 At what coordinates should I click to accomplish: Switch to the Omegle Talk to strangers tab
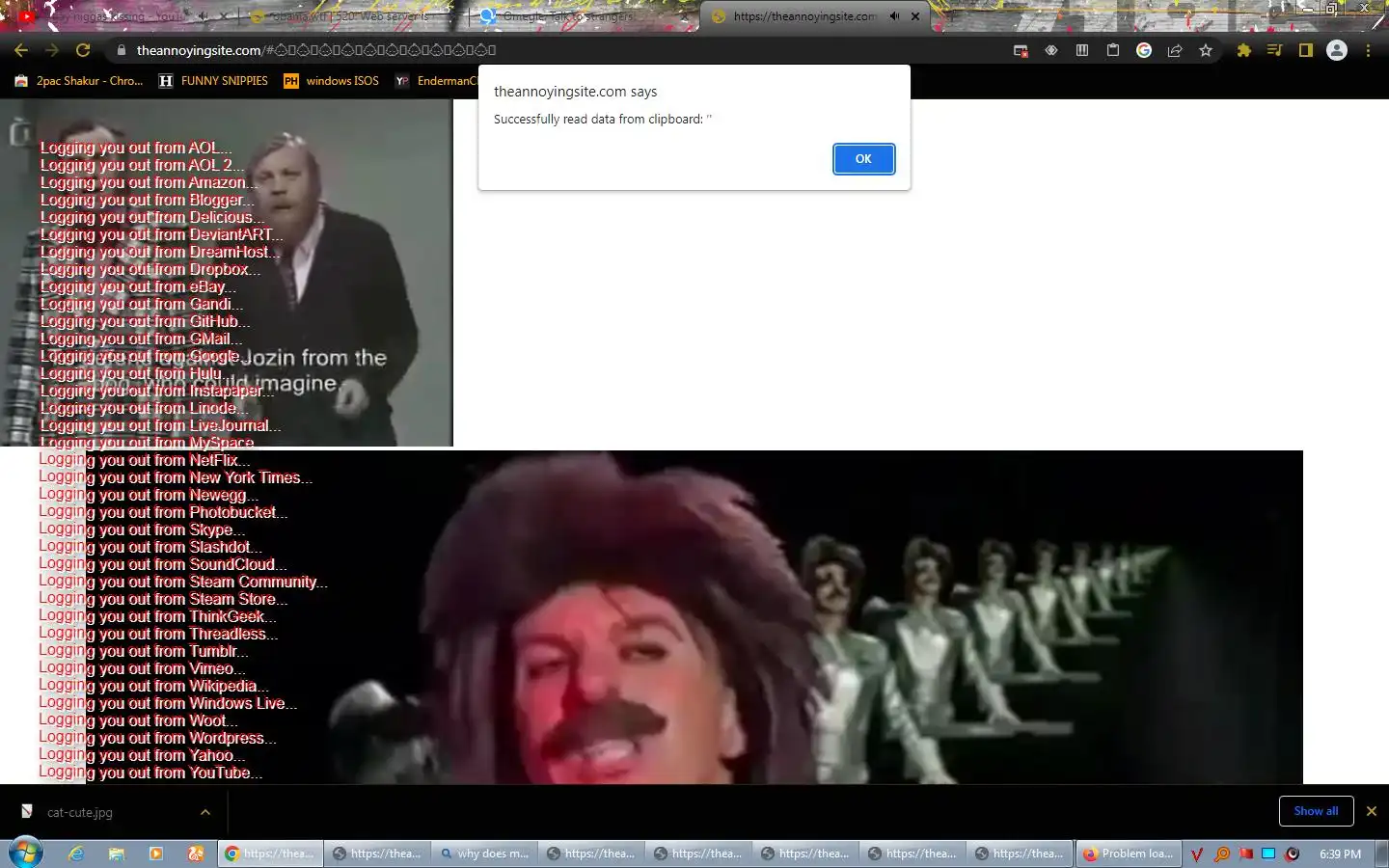(x=583, y=16)
